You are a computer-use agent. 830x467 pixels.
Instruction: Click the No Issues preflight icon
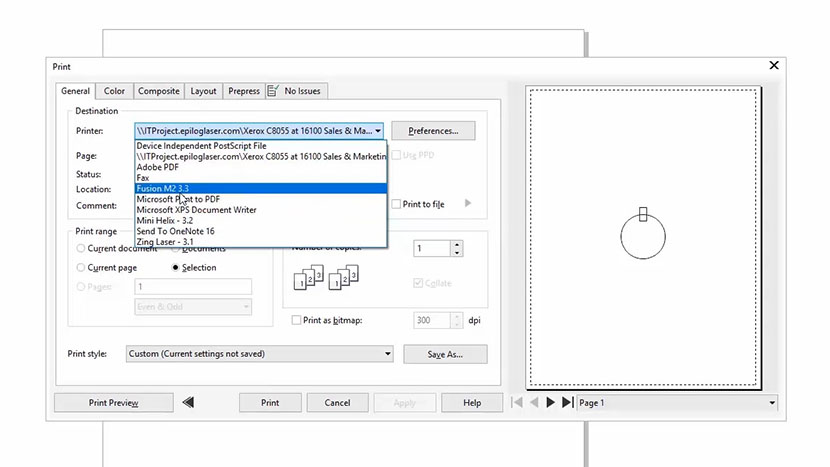tap(273, 91)
